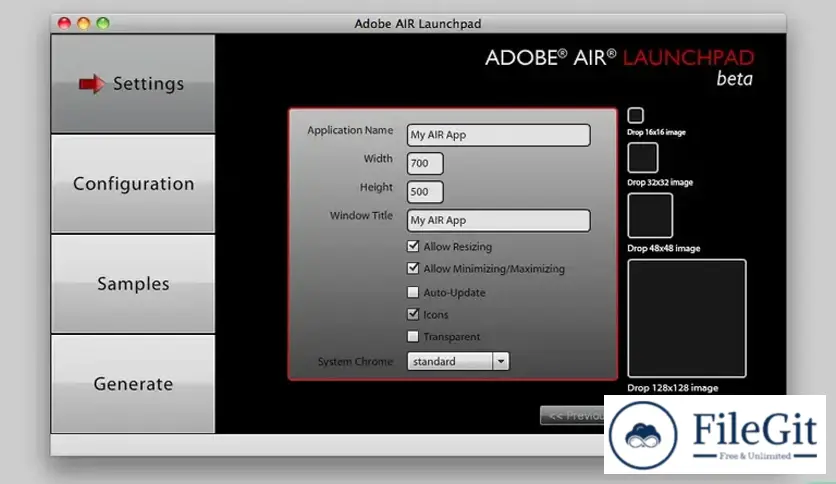Open the Configuration section
This screenshot has width=836, height=484.
(x=133, y=183)
